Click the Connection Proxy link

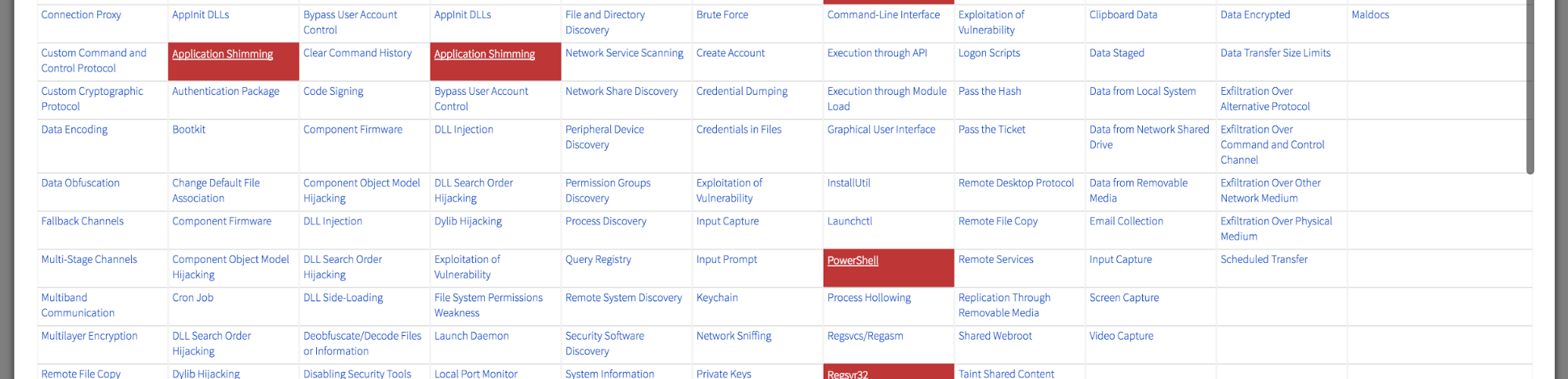click(81, 15)
